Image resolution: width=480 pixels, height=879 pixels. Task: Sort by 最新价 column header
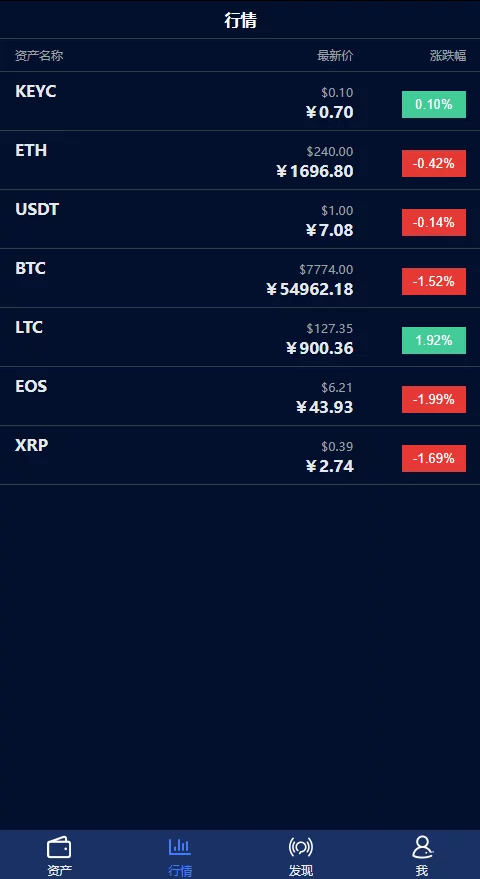[335, 55]
